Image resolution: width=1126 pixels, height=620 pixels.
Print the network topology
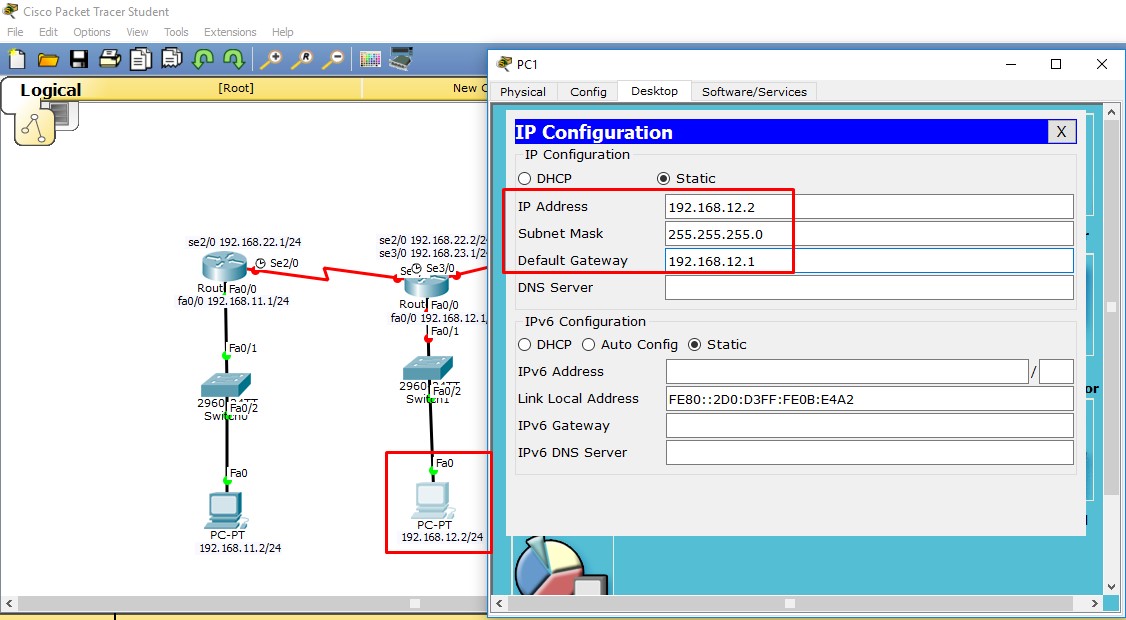tap(110, 59)
